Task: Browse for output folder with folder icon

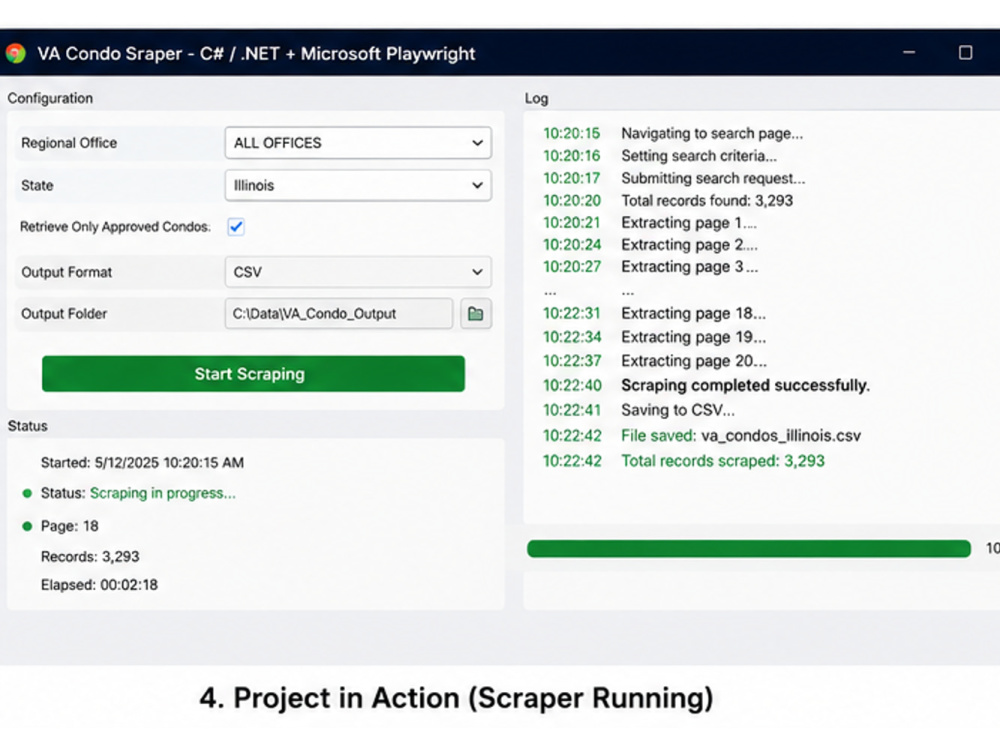Action: coord(476,313)
